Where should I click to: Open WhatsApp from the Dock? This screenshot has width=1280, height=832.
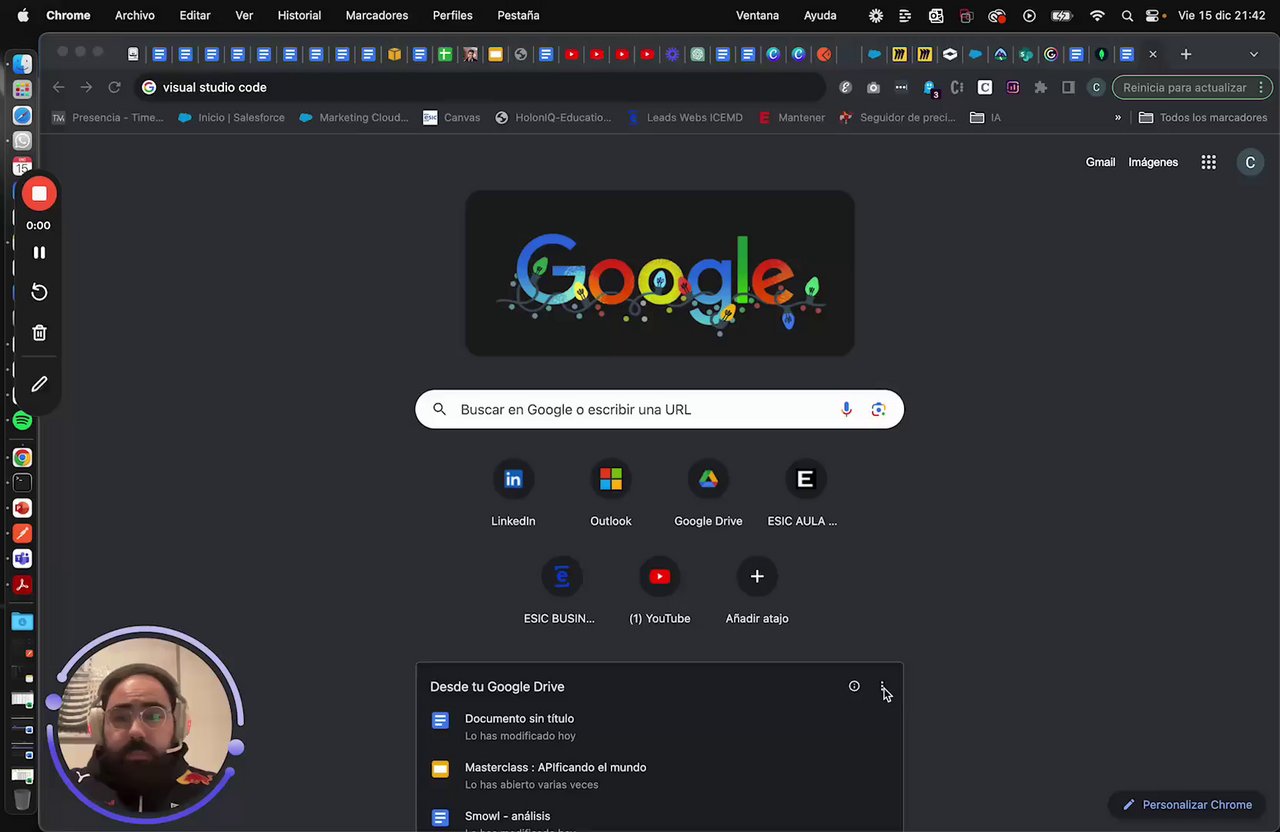click(x=22, y=141)
